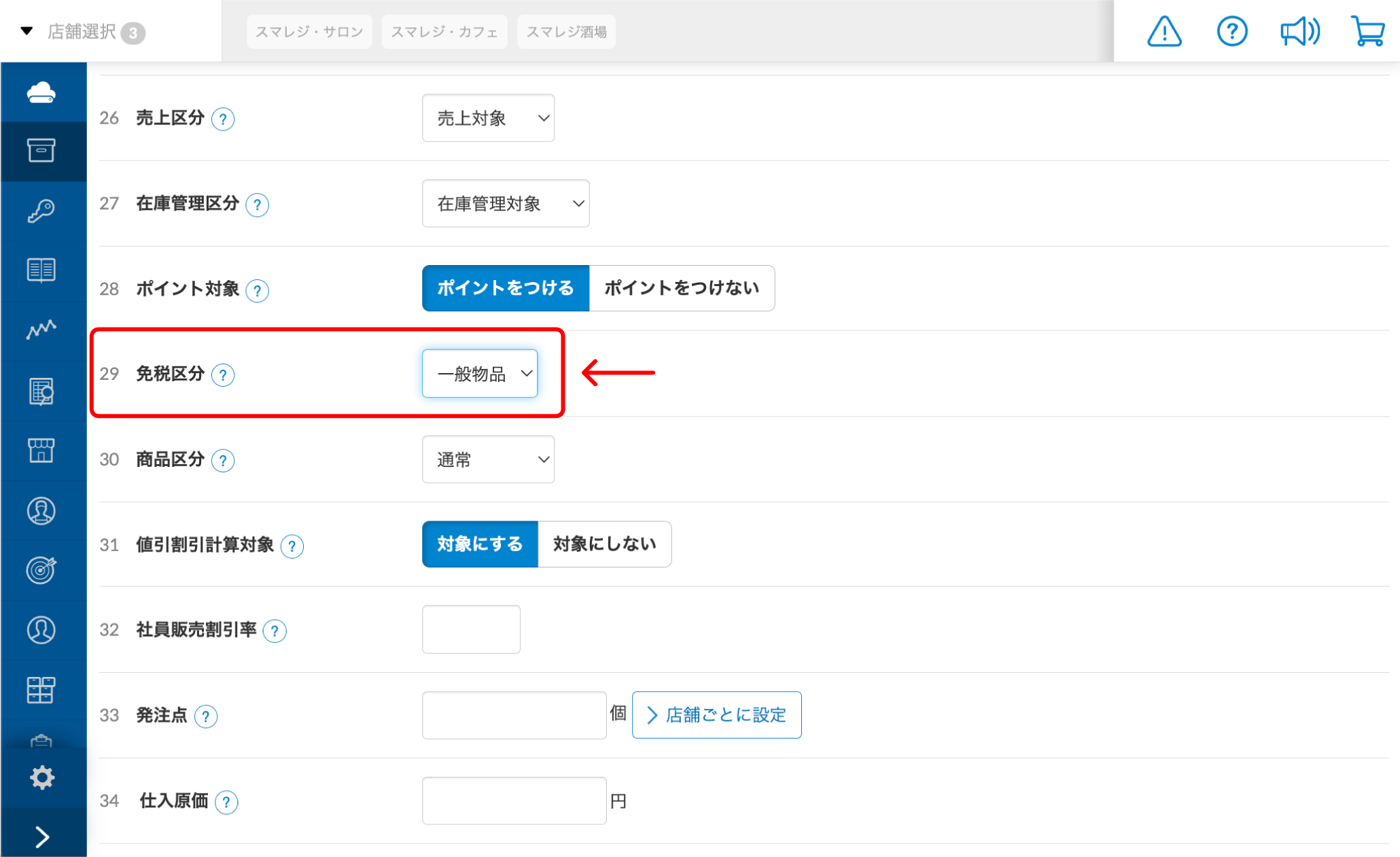
Task: Show help for 在庫管理区分
Action: (257, 205)
